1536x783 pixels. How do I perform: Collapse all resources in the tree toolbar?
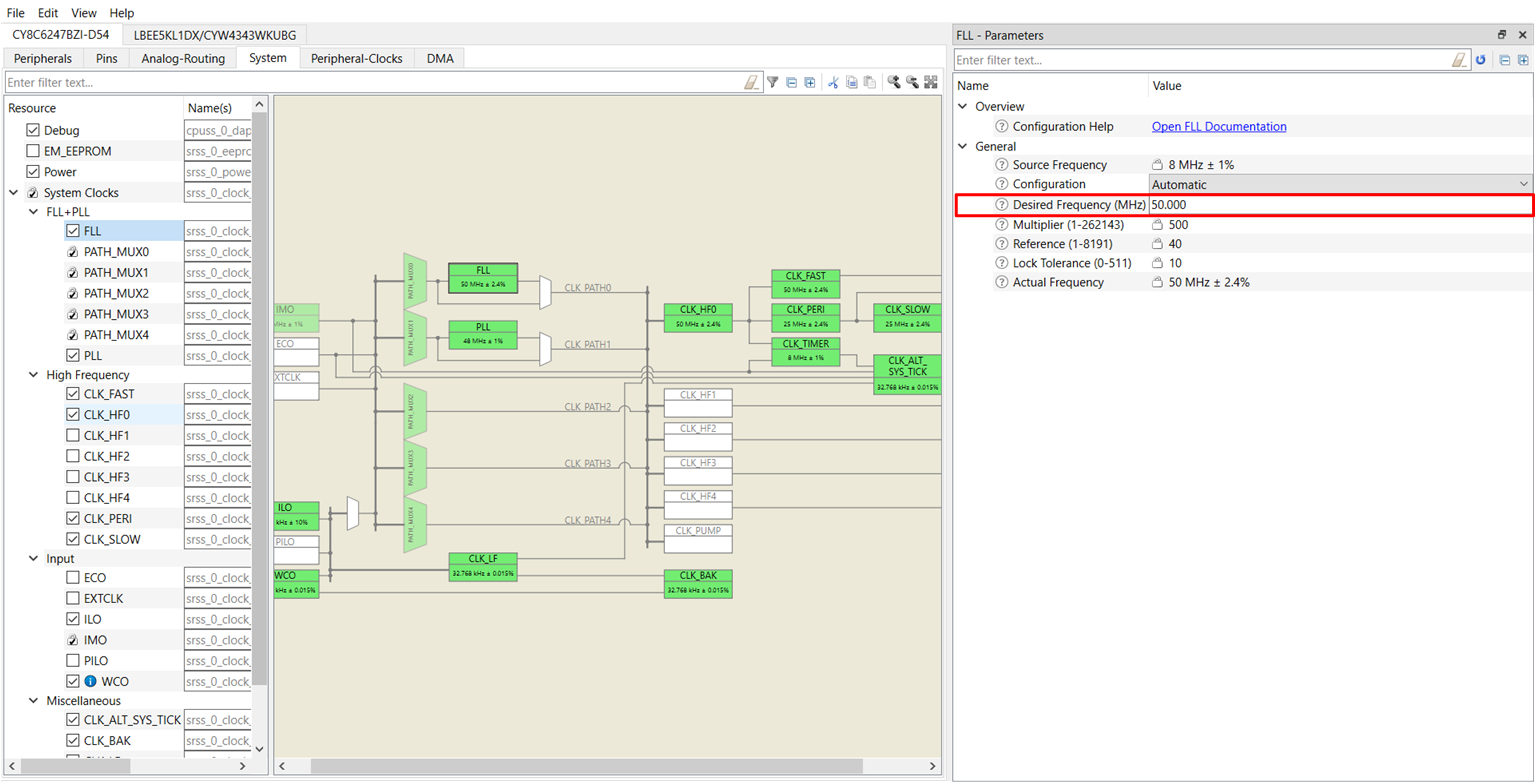point(791,82)
